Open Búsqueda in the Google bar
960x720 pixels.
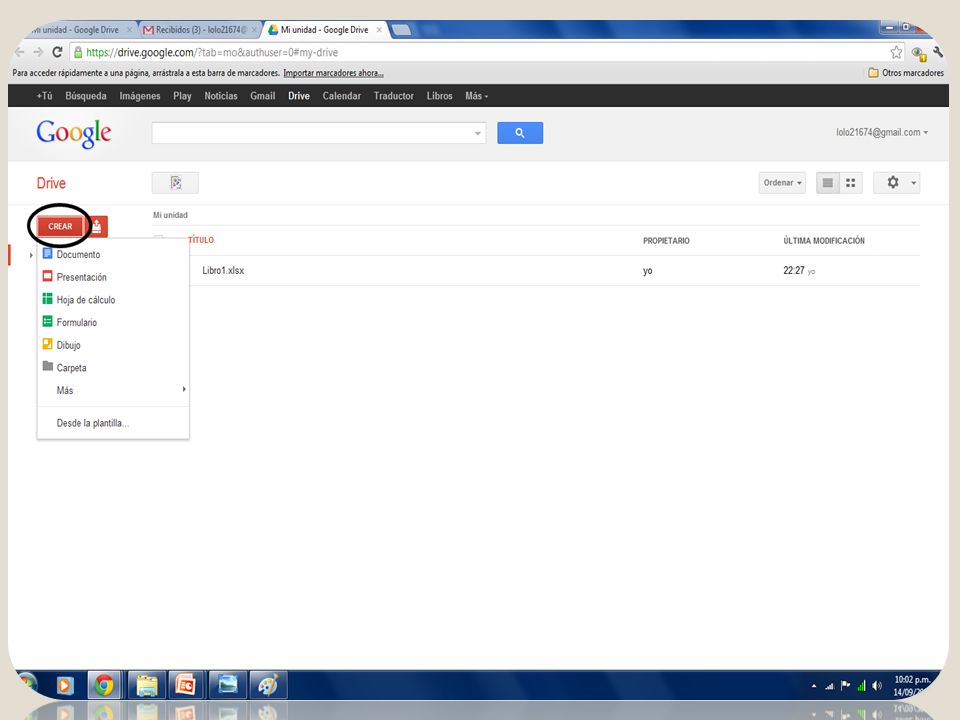click(x=86, y=96)
